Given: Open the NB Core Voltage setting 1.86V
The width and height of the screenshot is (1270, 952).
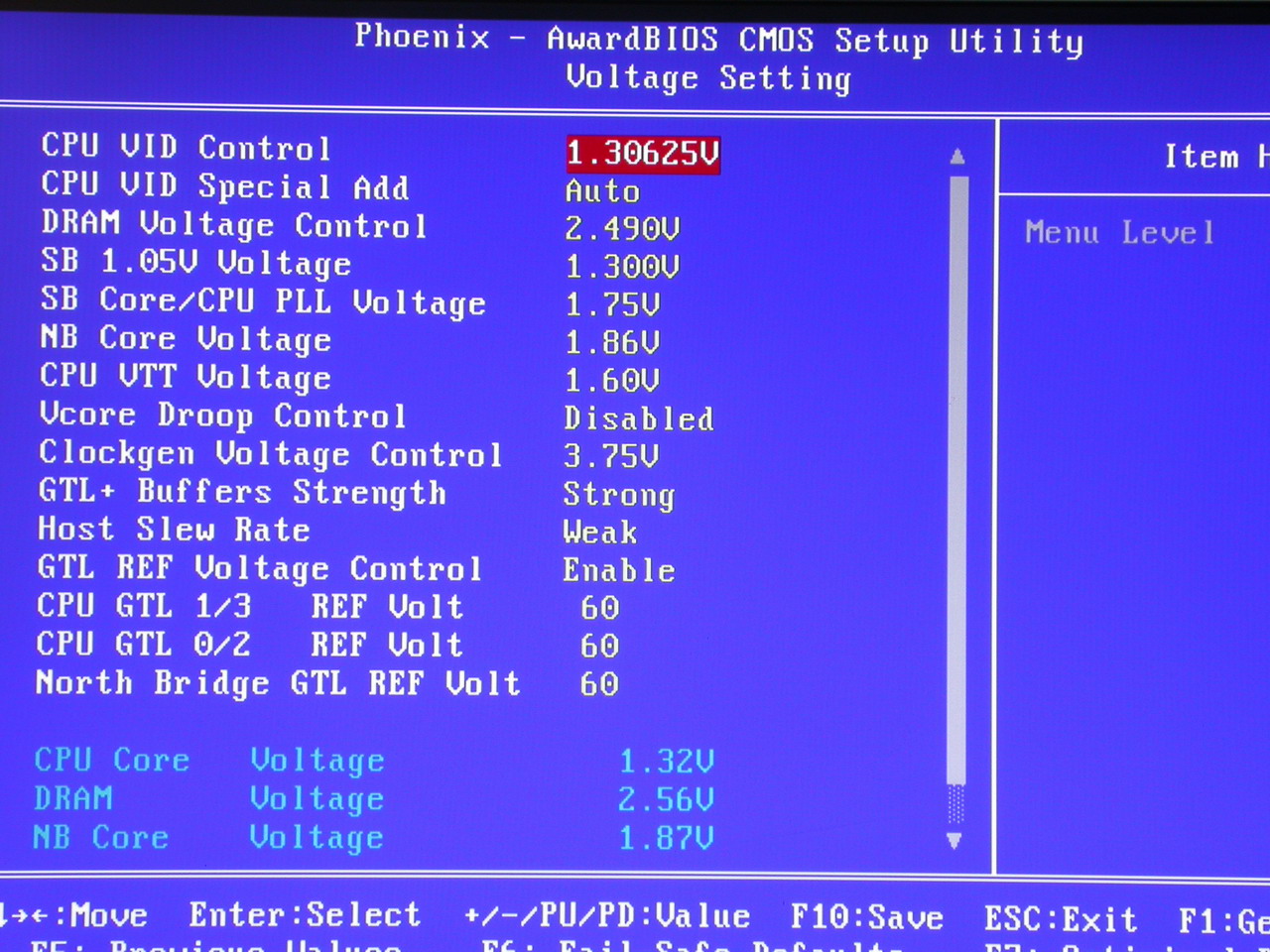Looking at the screenshot, I should tap(612, 343).
